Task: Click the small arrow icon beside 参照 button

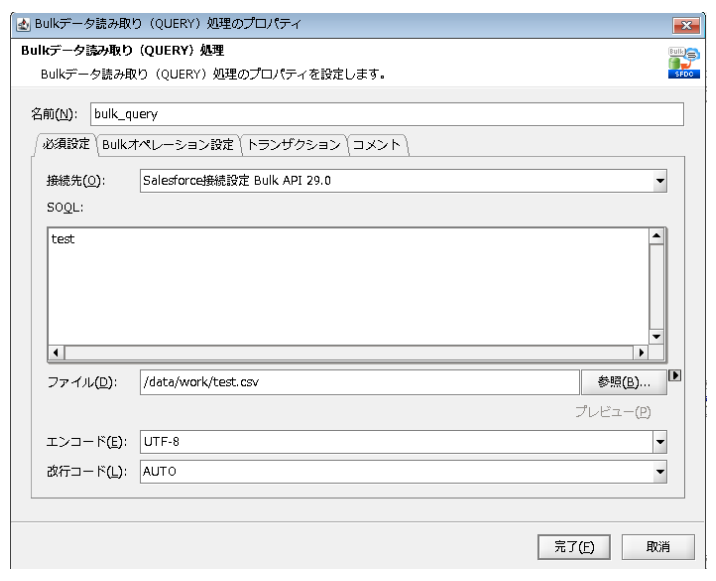Action: click(674, 375)
